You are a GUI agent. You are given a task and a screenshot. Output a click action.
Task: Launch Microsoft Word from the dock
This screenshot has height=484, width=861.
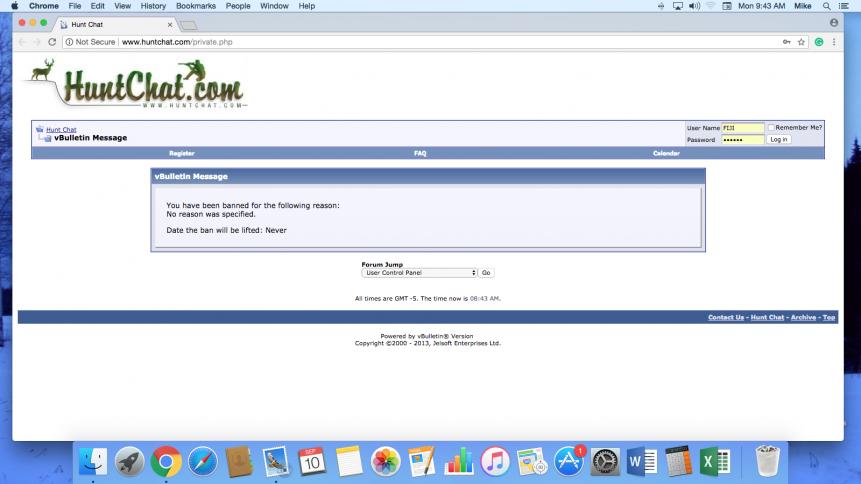pos(641,461)
